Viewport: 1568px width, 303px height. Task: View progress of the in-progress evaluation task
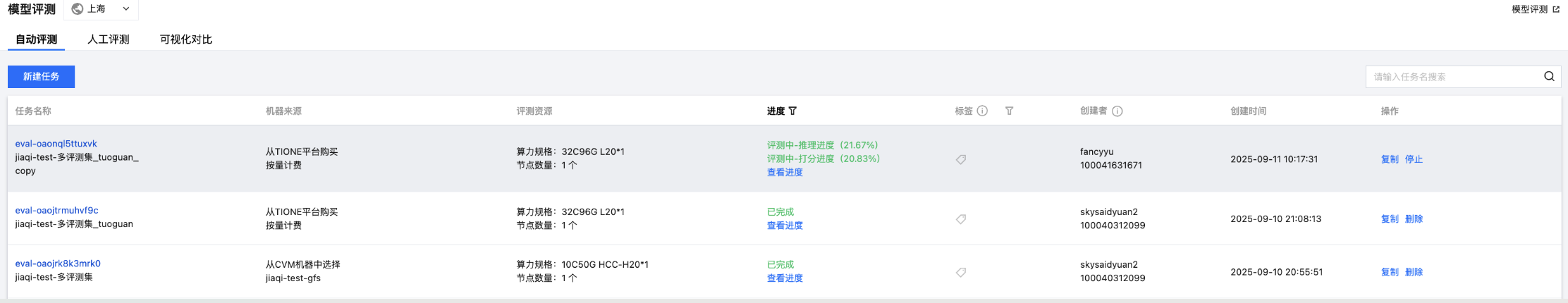click(785, 173)
